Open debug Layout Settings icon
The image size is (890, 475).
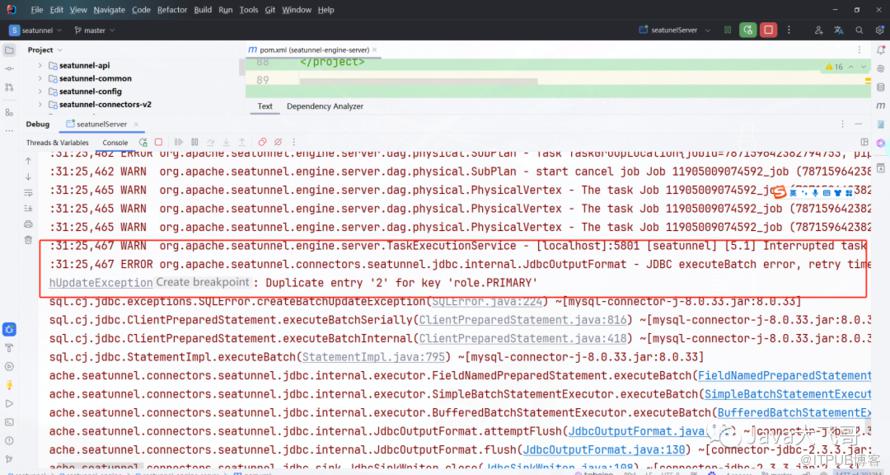point(864,142)
